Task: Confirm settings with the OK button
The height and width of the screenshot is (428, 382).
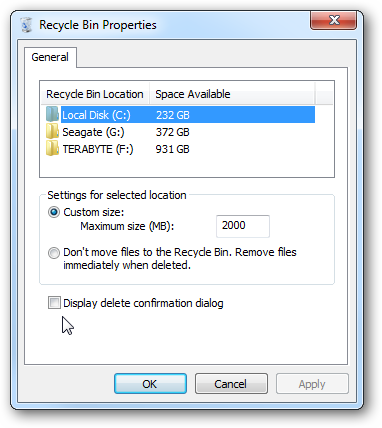Action: [150, 384]
